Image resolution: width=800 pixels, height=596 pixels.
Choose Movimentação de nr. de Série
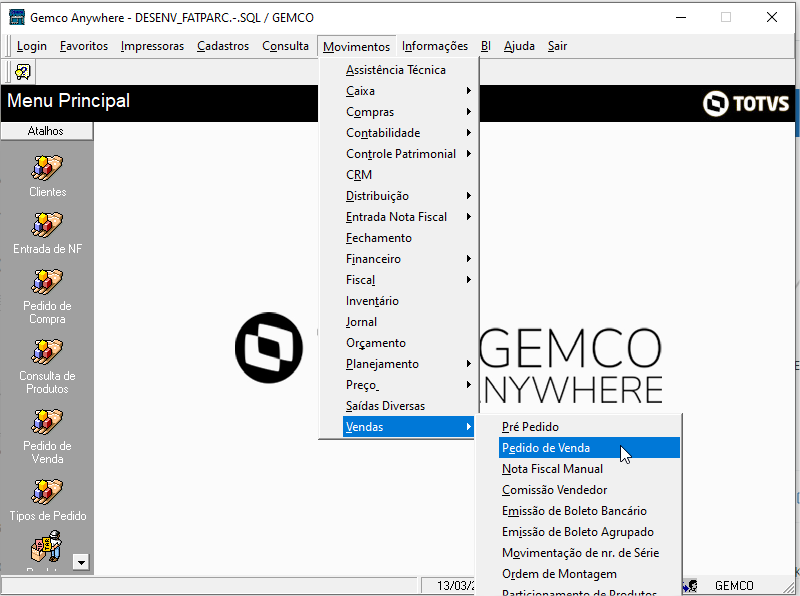(x=589, y=553)
